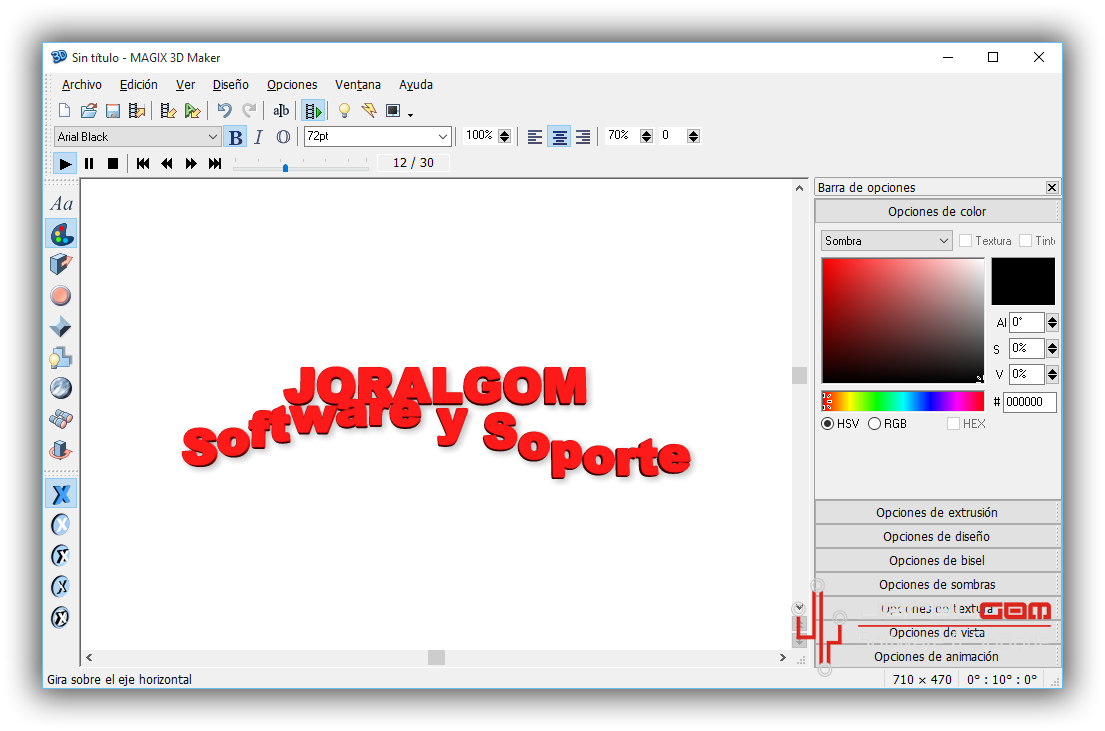Select the color palette tool
The width and height of the screenshot is (1105, 731).
[61, 234]
